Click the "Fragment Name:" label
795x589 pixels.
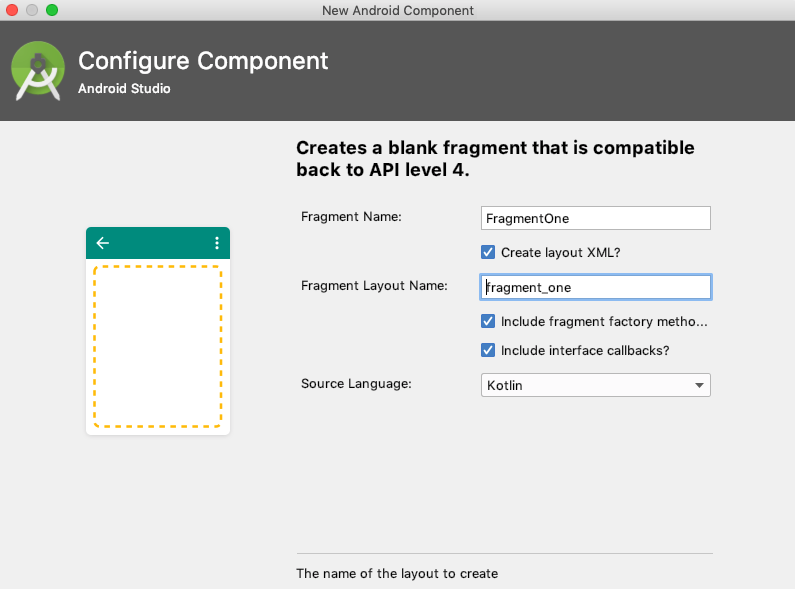click(x=351, y=217)
